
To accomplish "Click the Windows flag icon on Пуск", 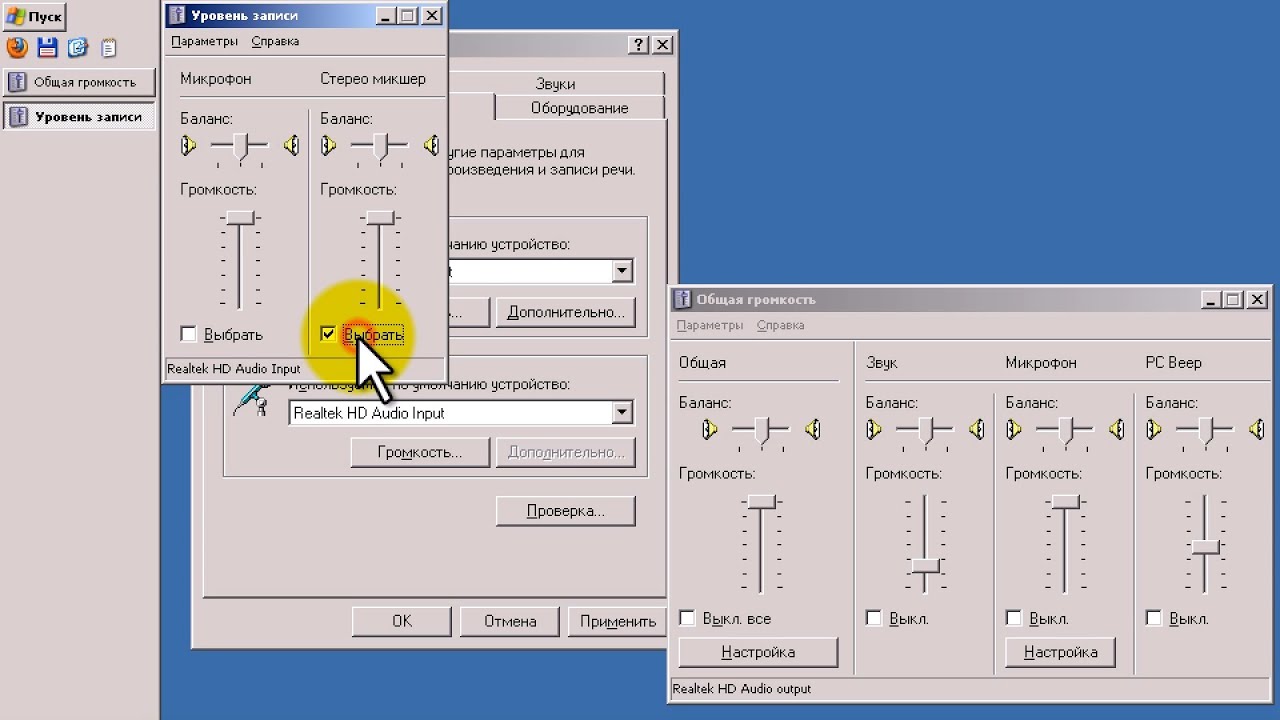I will [16, 17].
